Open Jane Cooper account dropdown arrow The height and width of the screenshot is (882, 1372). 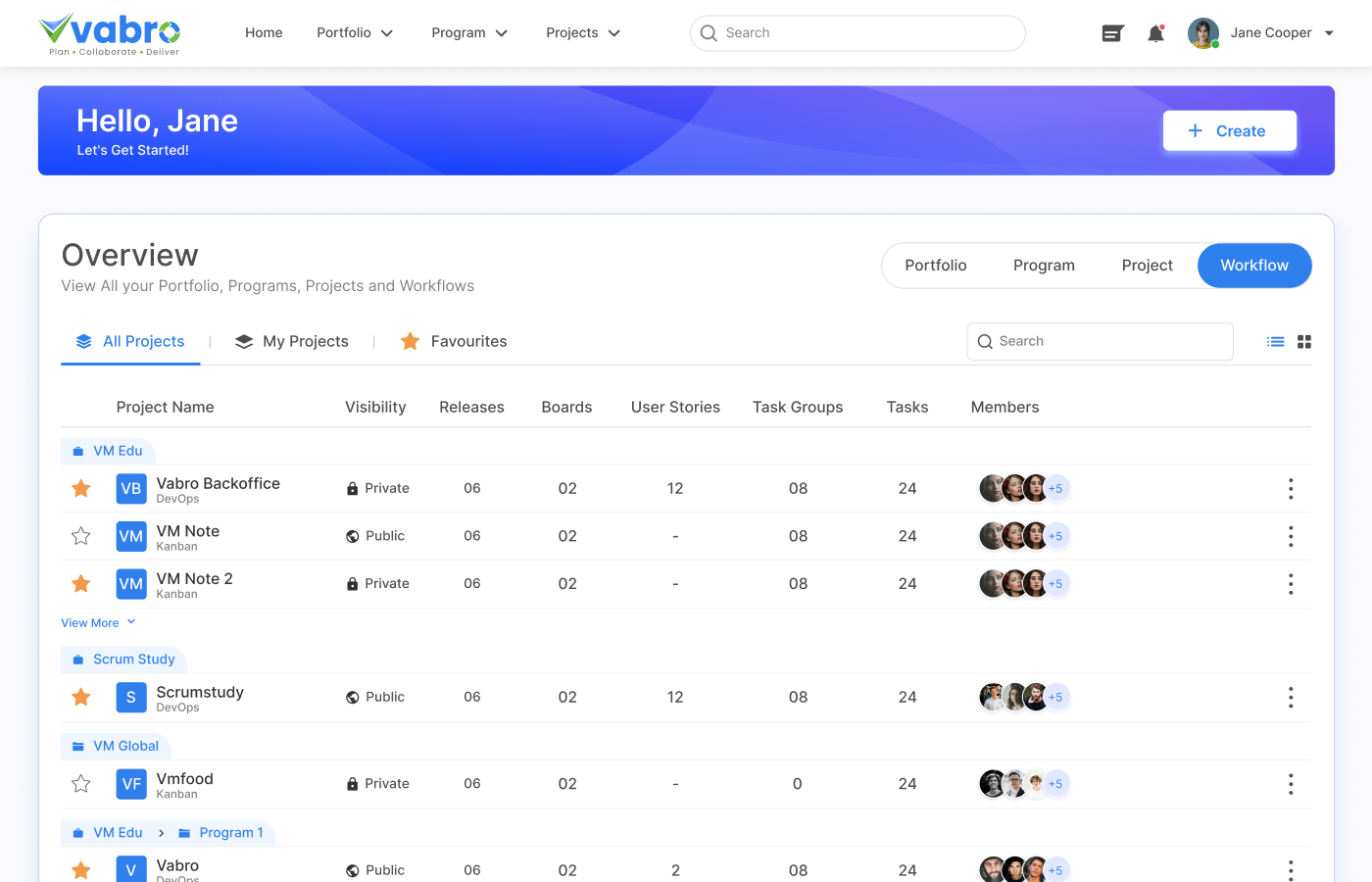click(1329, 33)
